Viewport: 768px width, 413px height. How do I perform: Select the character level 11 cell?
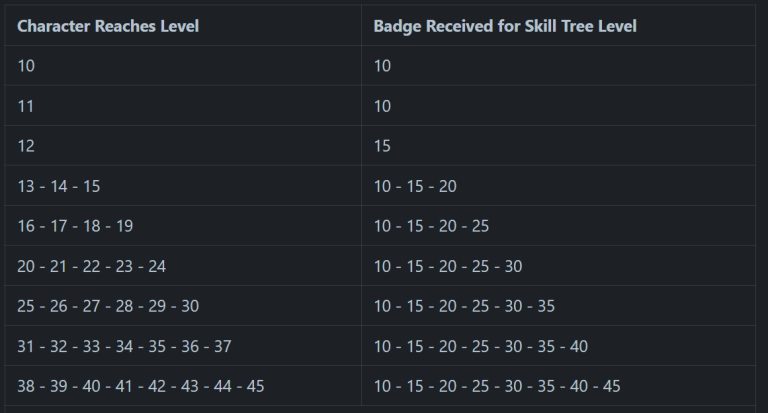[183, 106]
